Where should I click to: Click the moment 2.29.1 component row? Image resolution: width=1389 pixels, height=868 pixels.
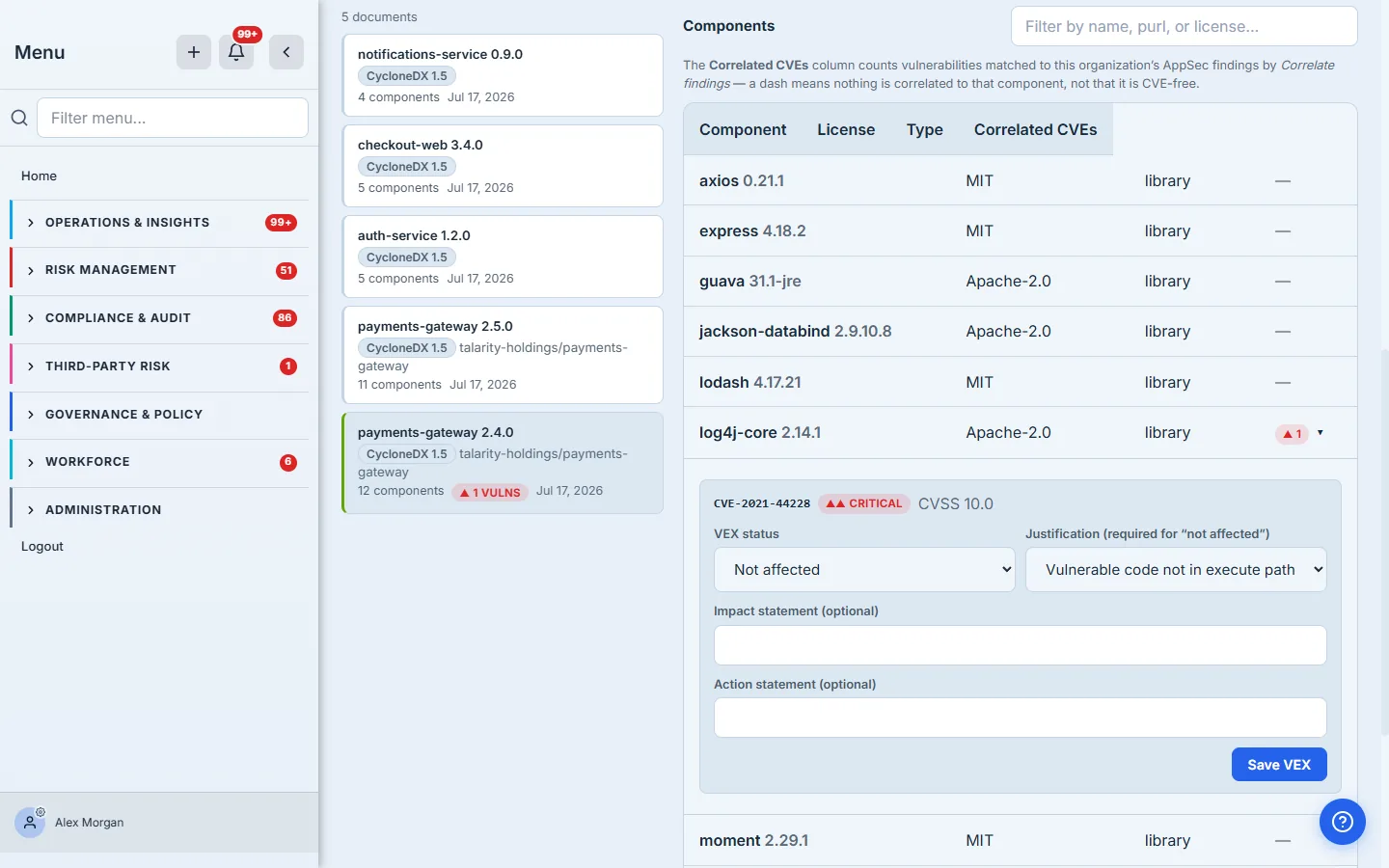(1021, 841)
